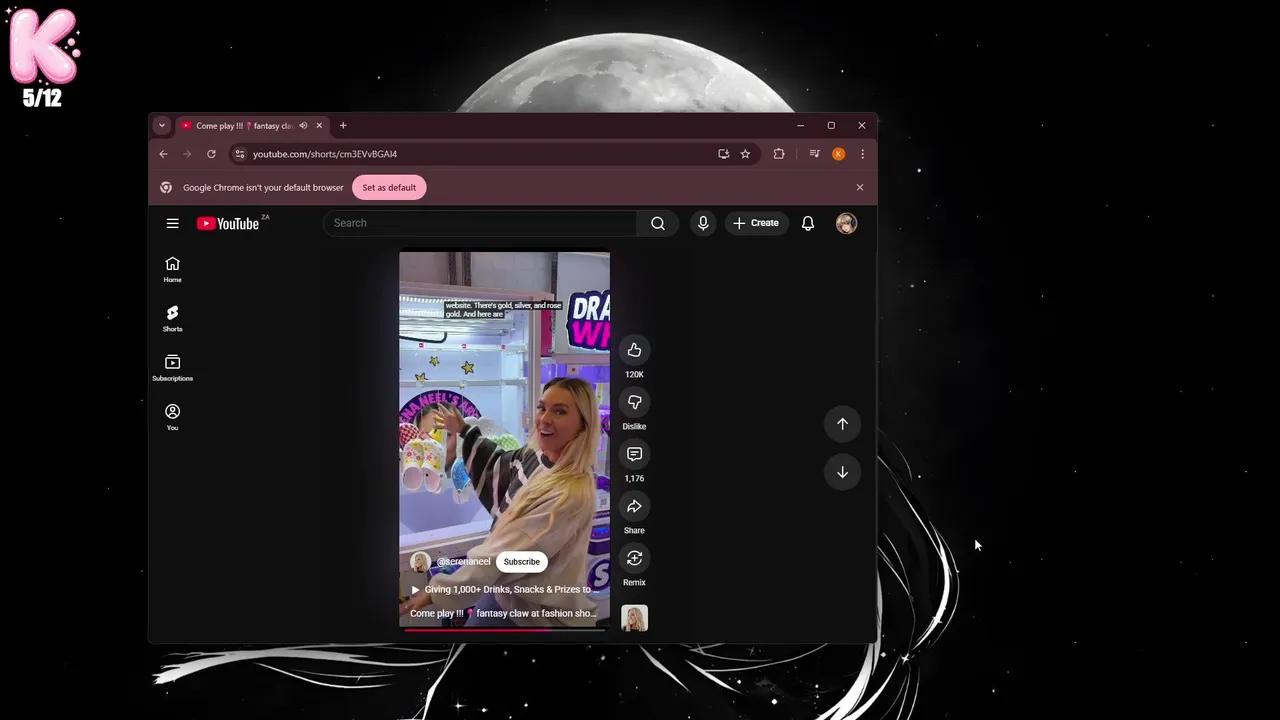Click Chrome's back arrow
Image resolution: width=1280 pixels, height=720 pixels.
click(x=163, y=154)
